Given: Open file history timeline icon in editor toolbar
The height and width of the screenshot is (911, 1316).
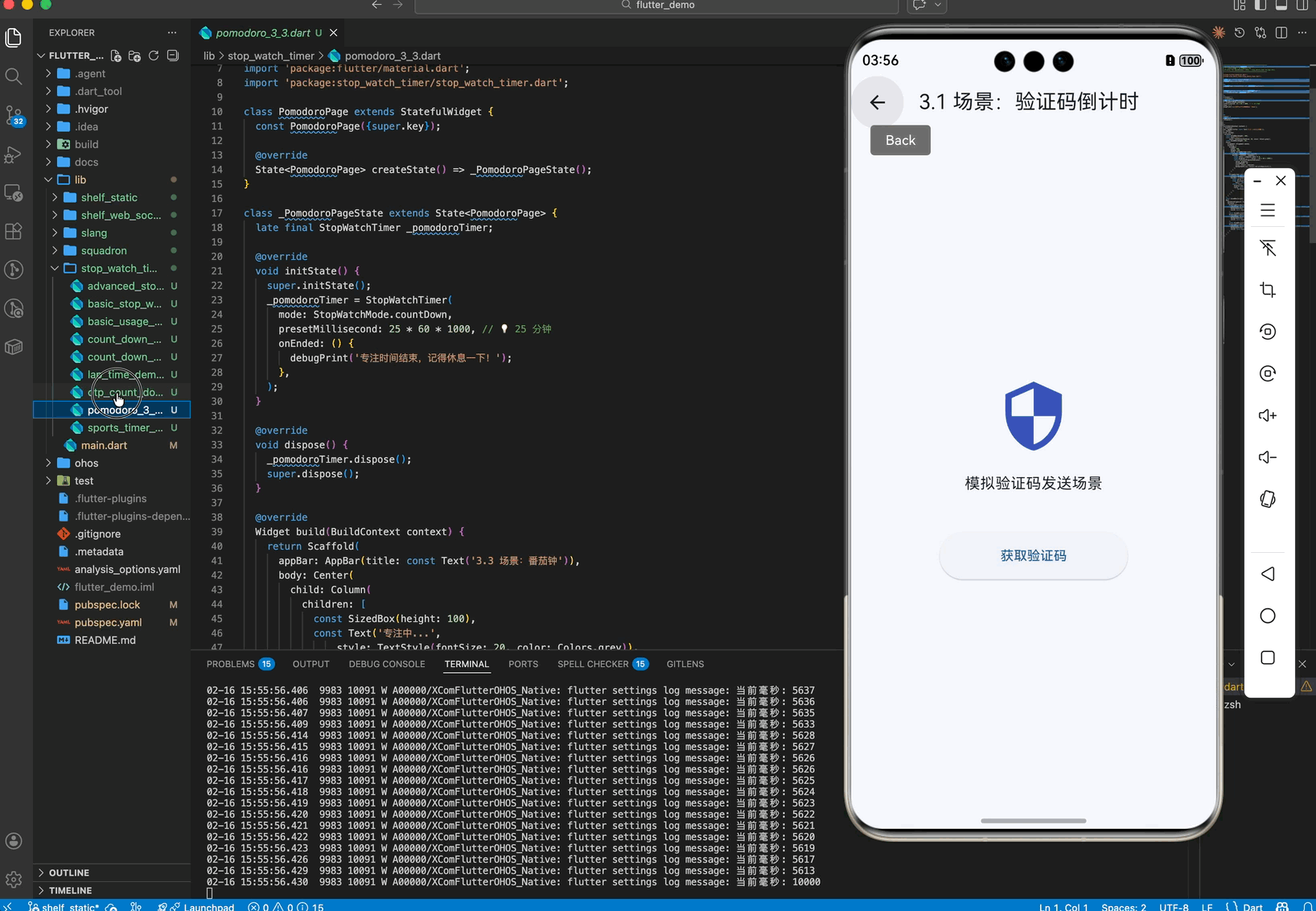Looking at the screenshot, I should (x=1240, y=33).
